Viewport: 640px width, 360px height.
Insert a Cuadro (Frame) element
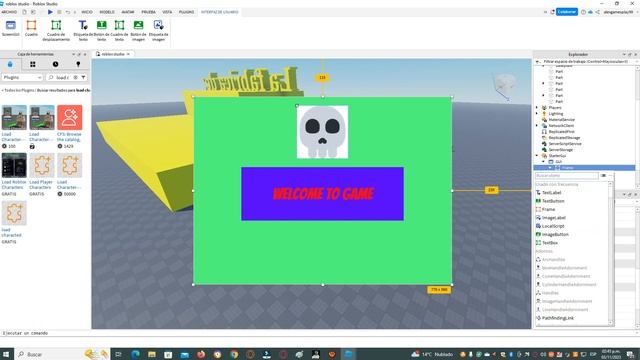(x=31, y=29)
